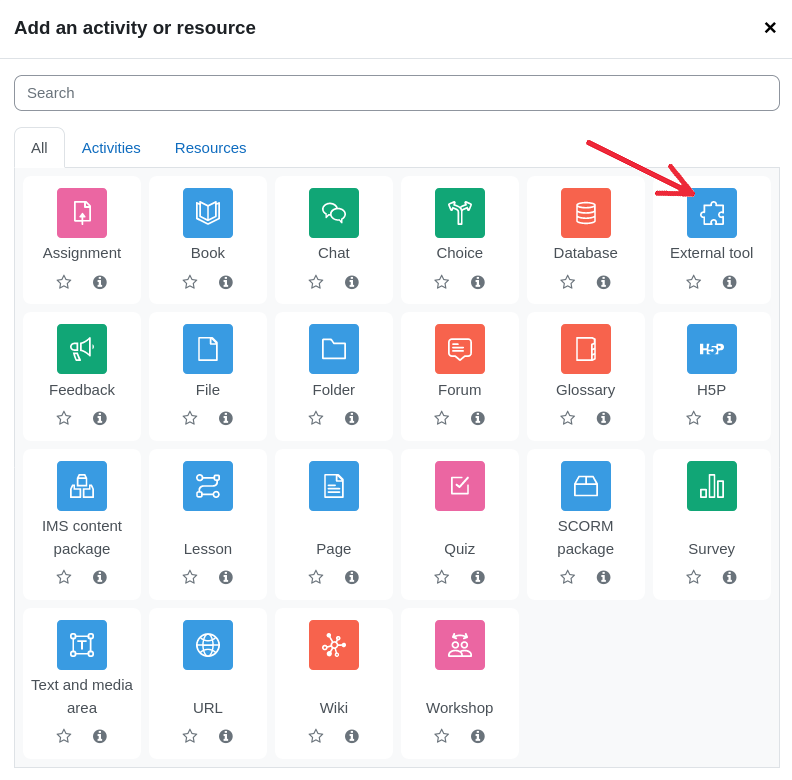The width and height of the screenshot is (792, 780).
Task: Add an H5P activity
Action: click(x=712, y=349)
